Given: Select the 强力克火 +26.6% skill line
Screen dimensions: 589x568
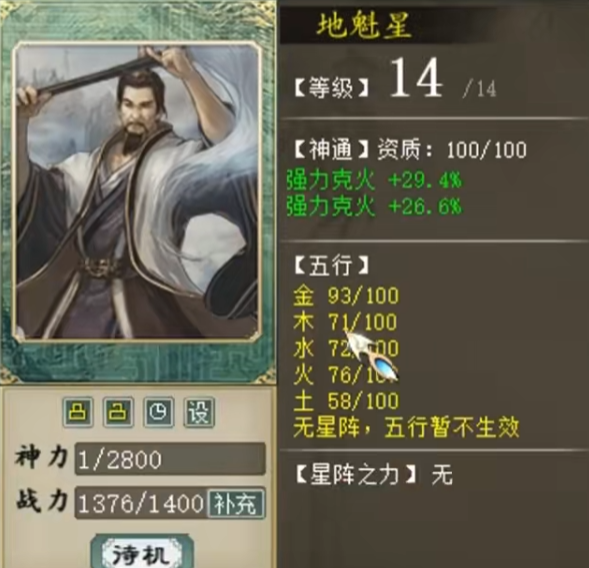Looking at the screenshot, I should (374, 206).
